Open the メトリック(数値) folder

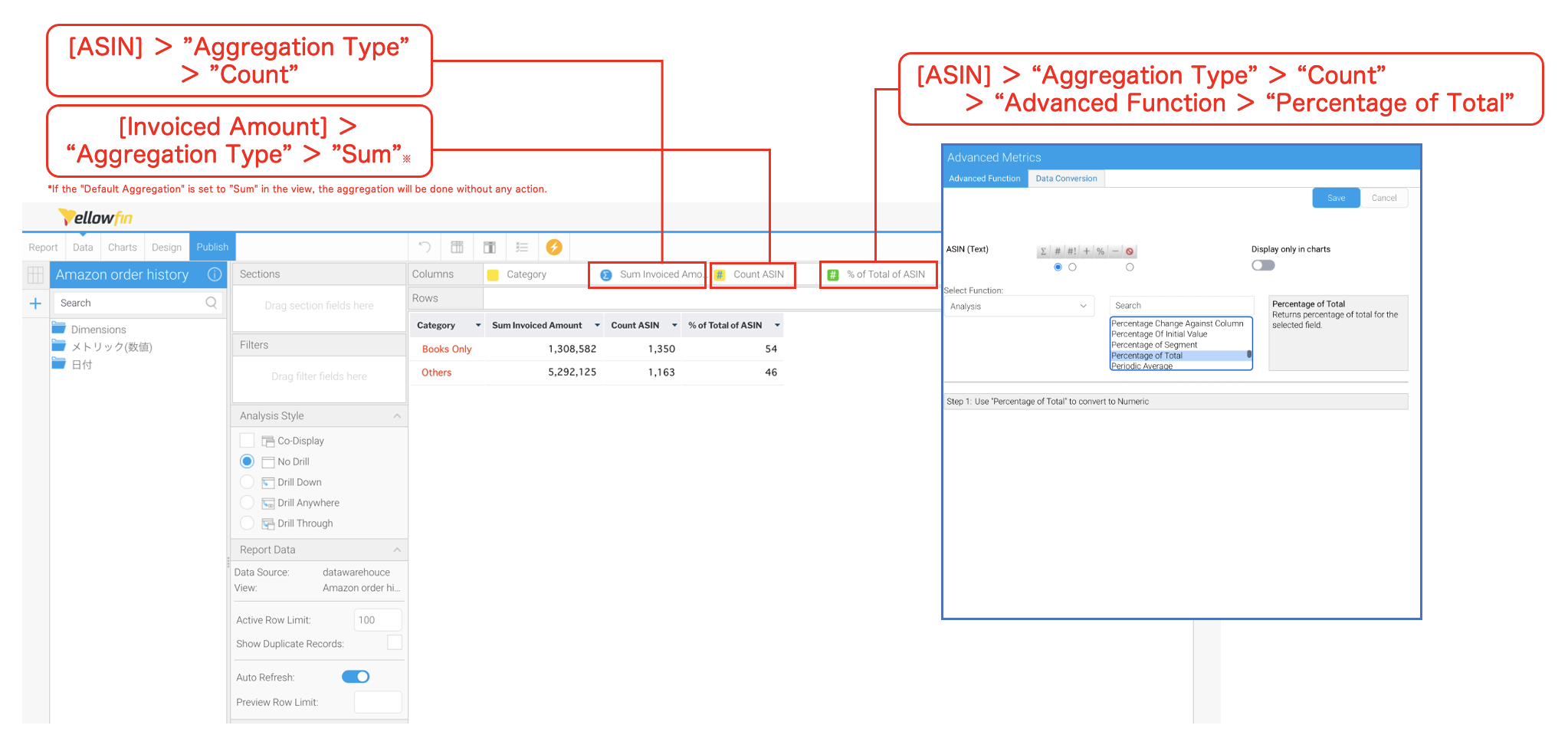point(59,346)
